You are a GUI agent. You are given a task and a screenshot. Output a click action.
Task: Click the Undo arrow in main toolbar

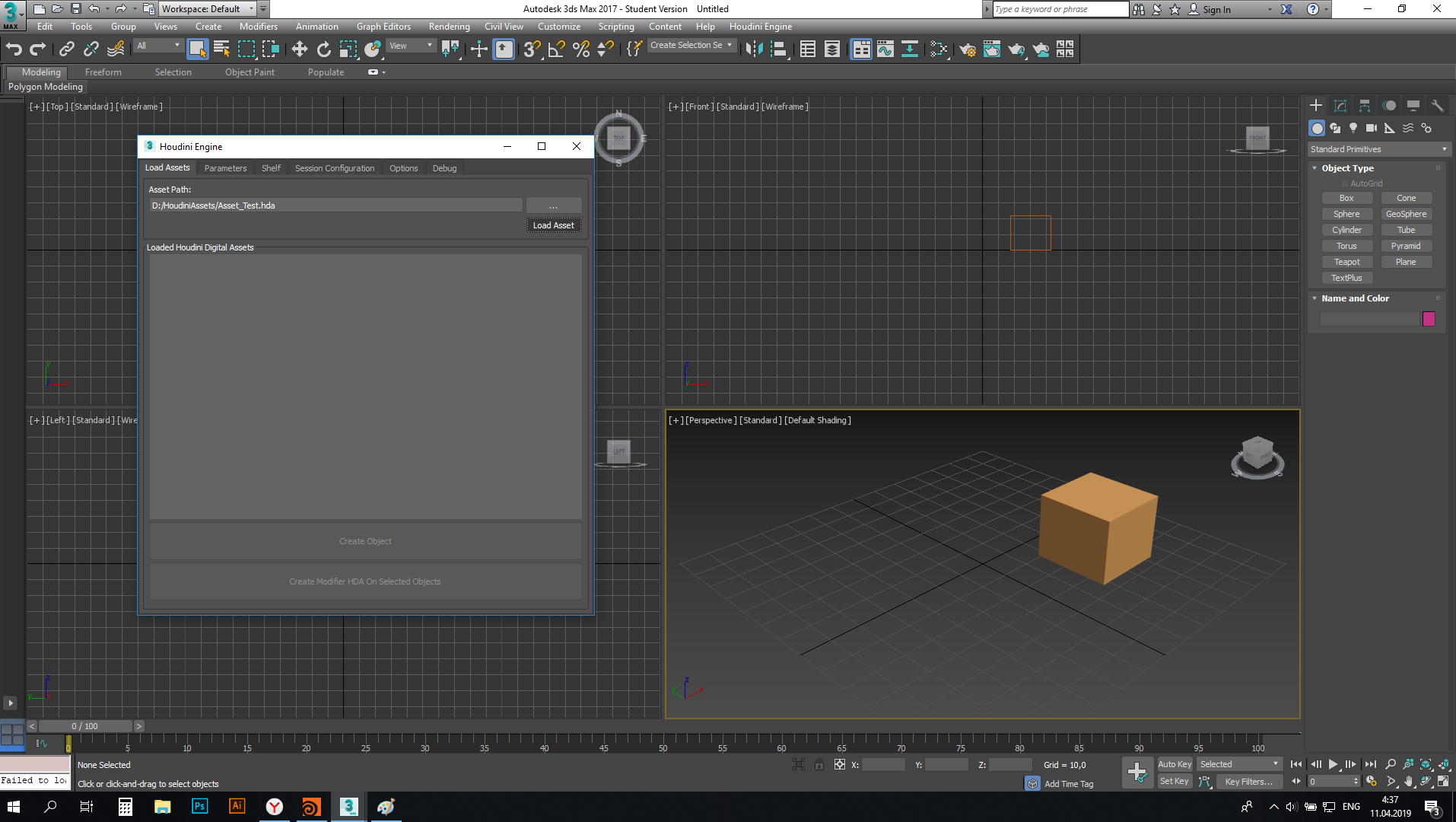[14, 49]
